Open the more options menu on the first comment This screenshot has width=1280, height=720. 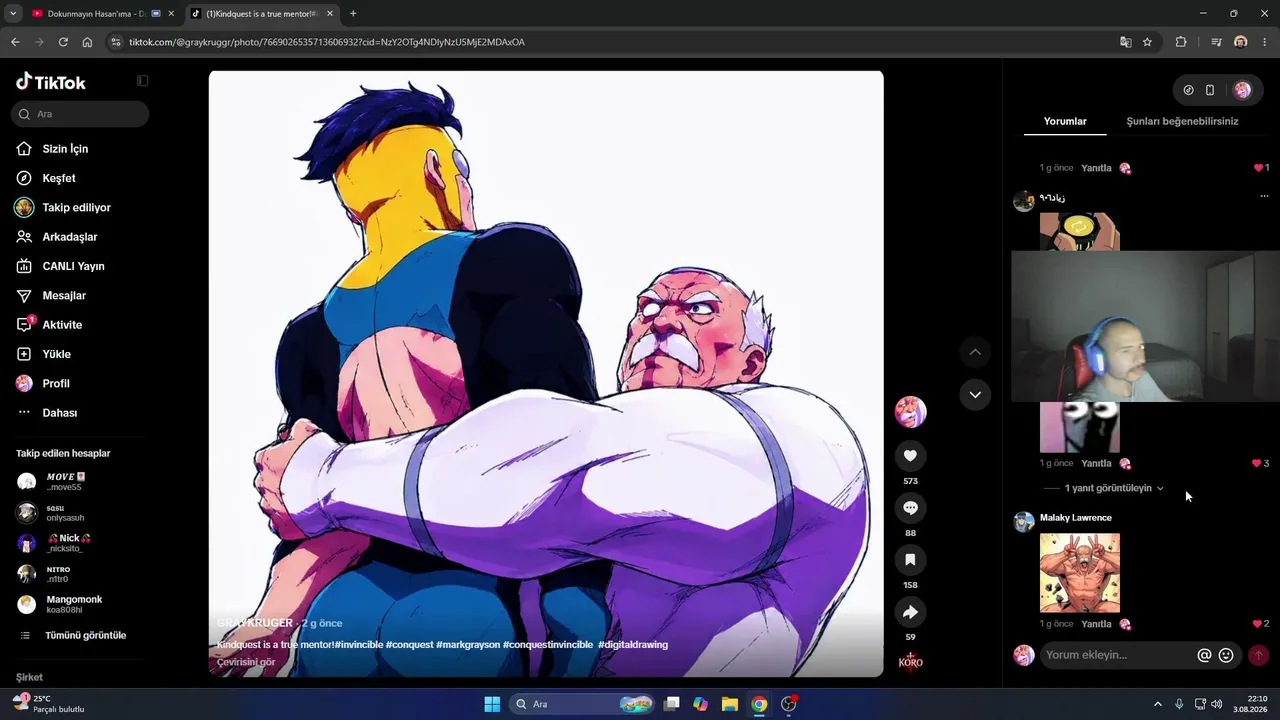click(x=1264, y=197)
